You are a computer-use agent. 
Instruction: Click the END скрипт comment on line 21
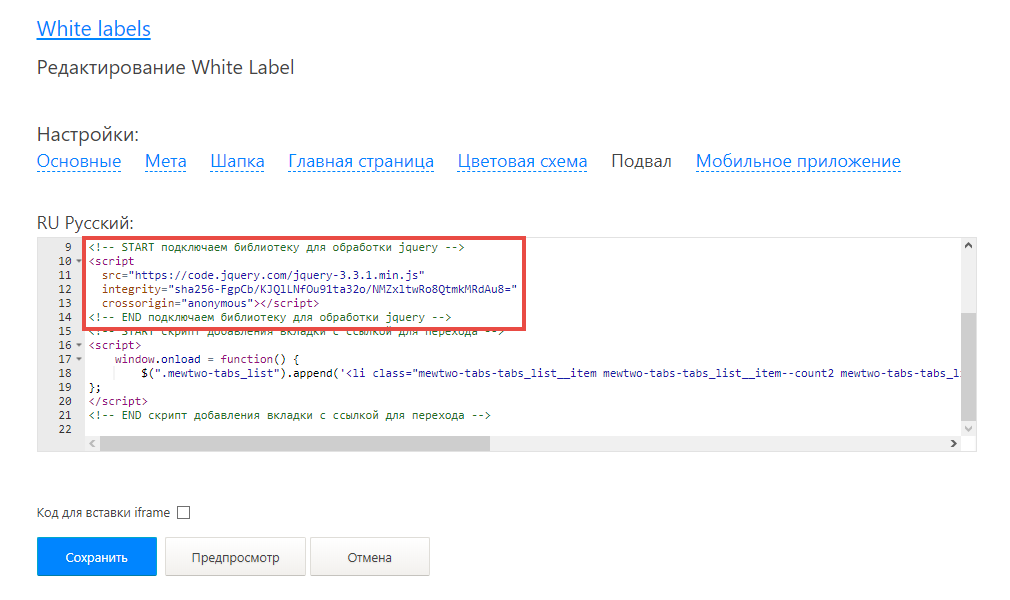coord(290,416)
